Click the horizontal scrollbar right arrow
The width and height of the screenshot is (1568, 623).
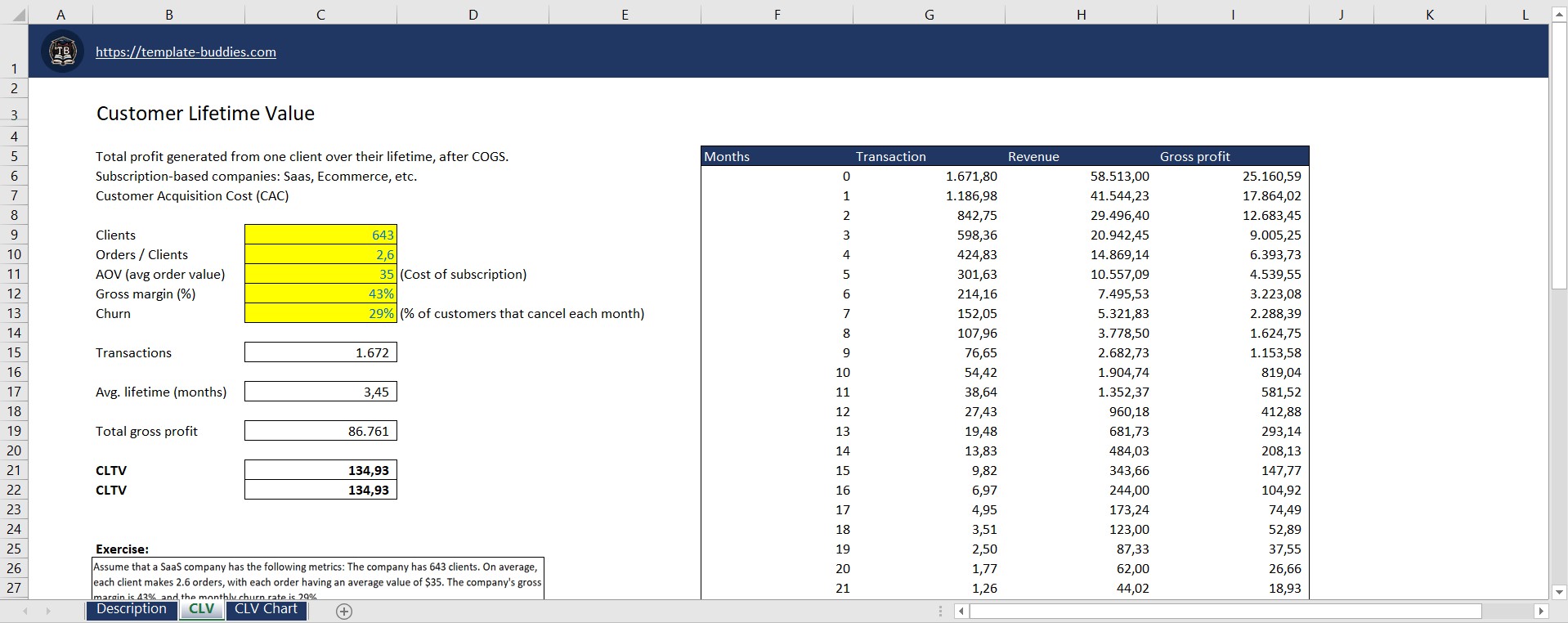coord(1541,611)
